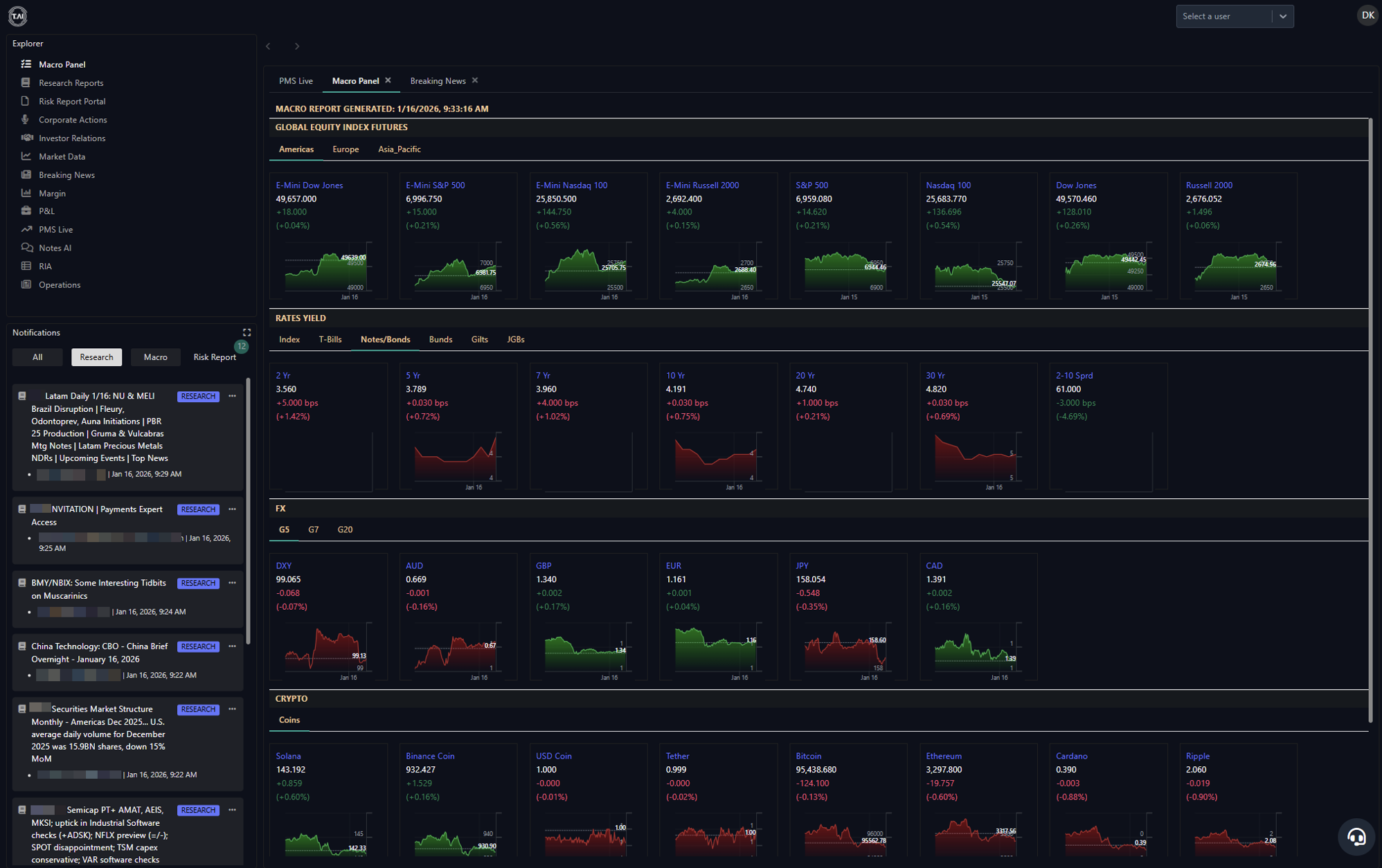Image resolution: width=1382 pixels, height=868 pixels.
Task: Click the Corporate Actions microphone icon
Action: coord(26,119)
